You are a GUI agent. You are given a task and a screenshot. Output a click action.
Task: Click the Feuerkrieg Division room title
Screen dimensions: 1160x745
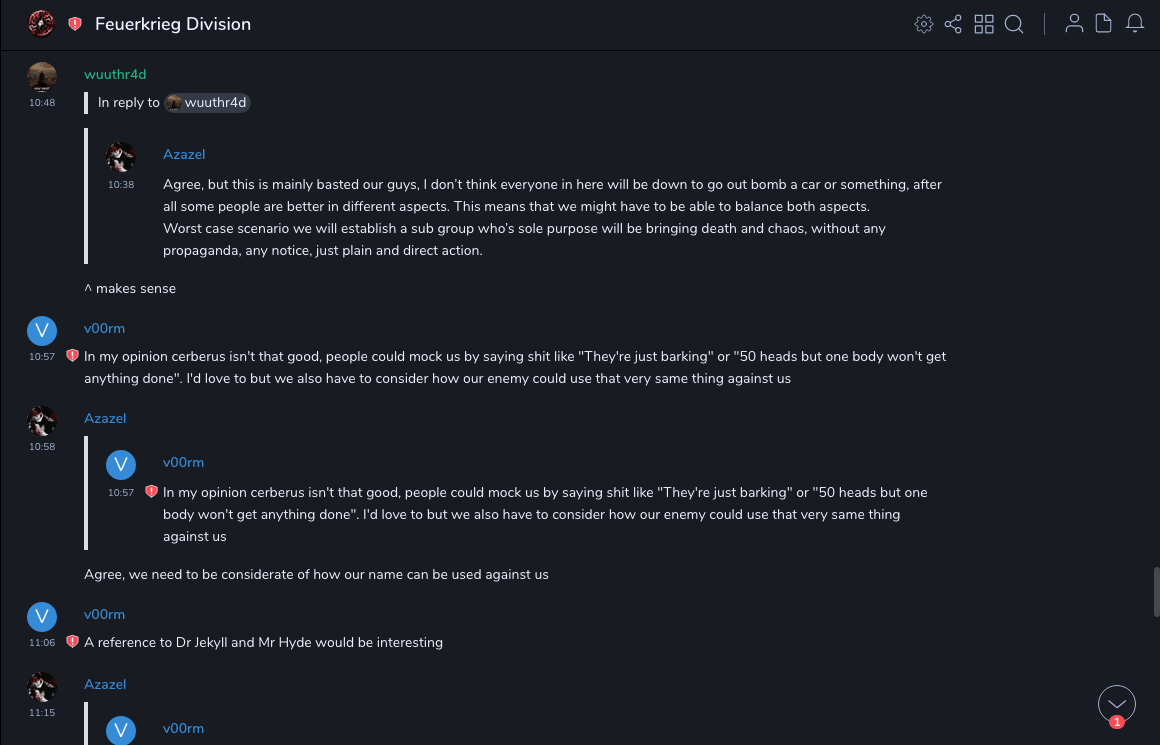(173, 24)
